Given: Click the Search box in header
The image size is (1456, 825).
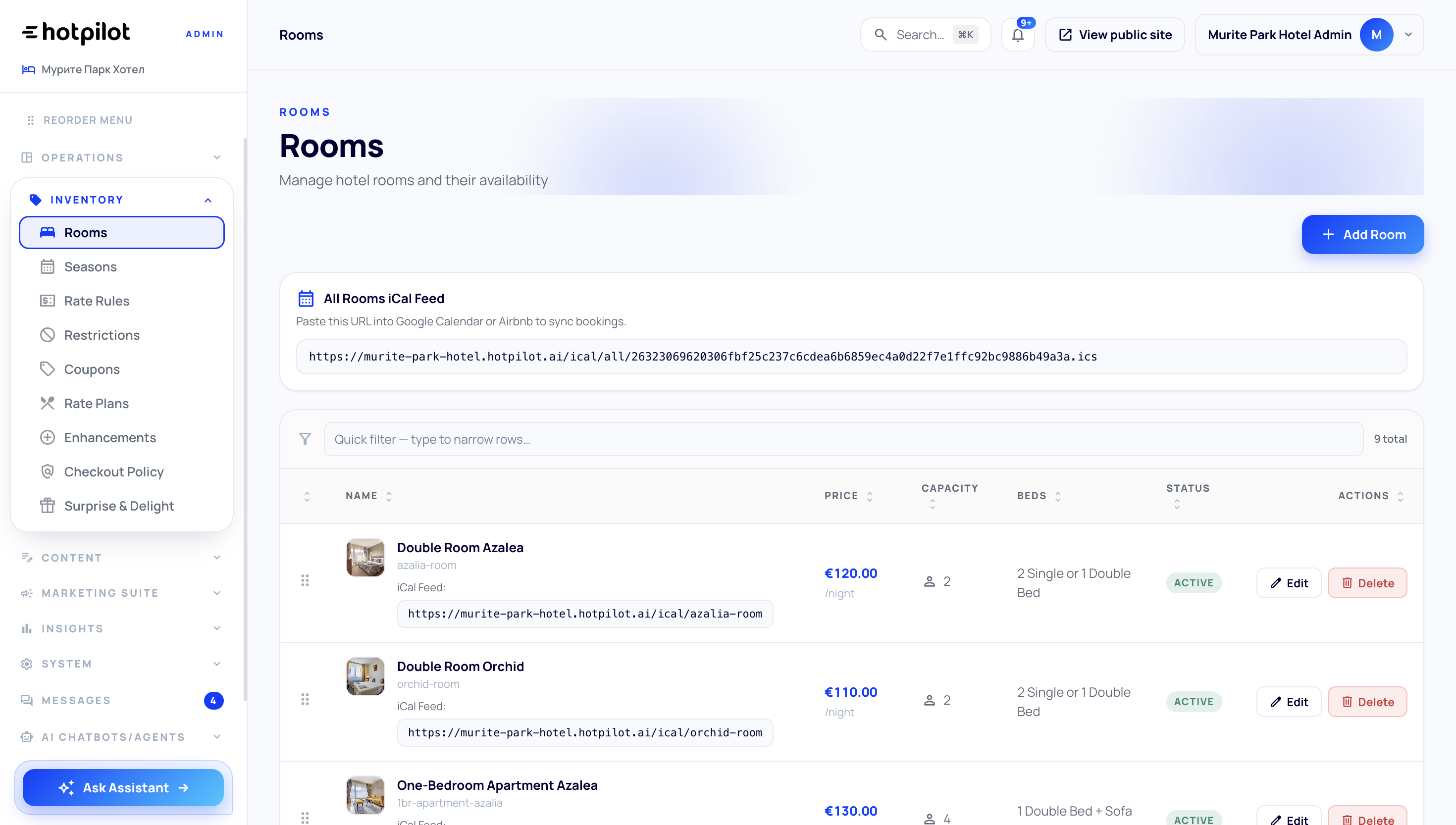Looking at the screenshot, I should click(925, 35).
